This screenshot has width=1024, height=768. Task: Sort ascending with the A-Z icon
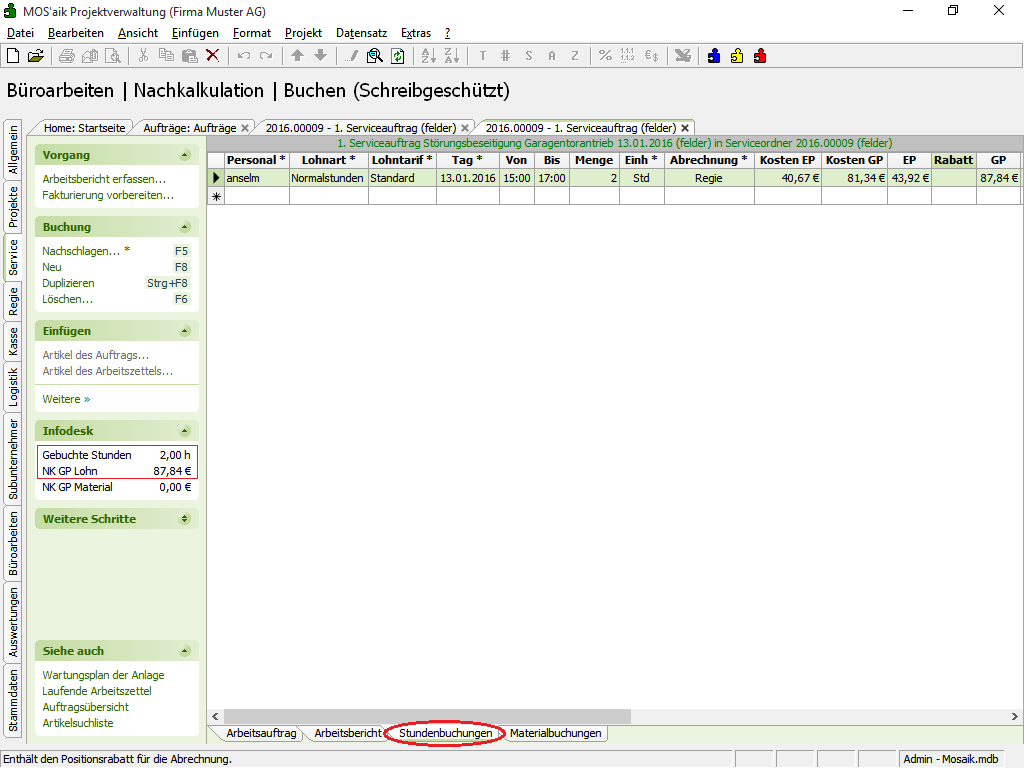[x=427, y=56]
